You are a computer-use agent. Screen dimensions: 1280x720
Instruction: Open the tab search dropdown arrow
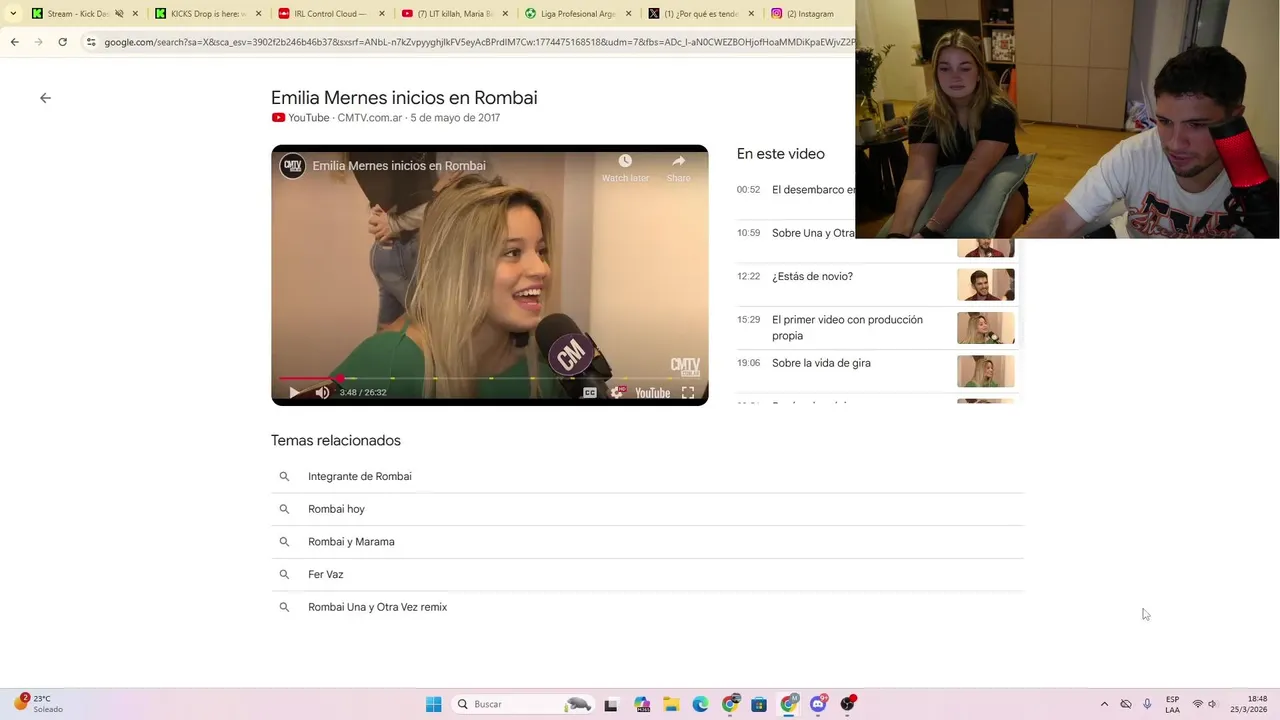[x=13, y=14]
